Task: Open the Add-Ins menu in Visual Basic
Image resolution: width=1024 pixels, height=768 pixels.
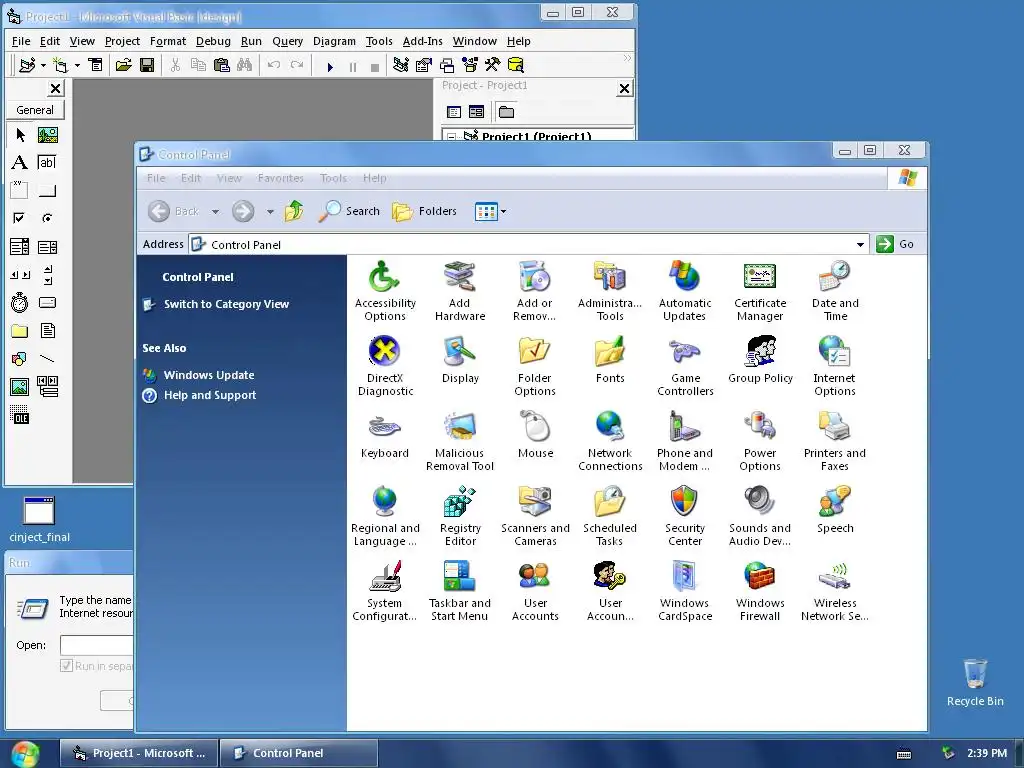Action: click(x=423, y=41)
